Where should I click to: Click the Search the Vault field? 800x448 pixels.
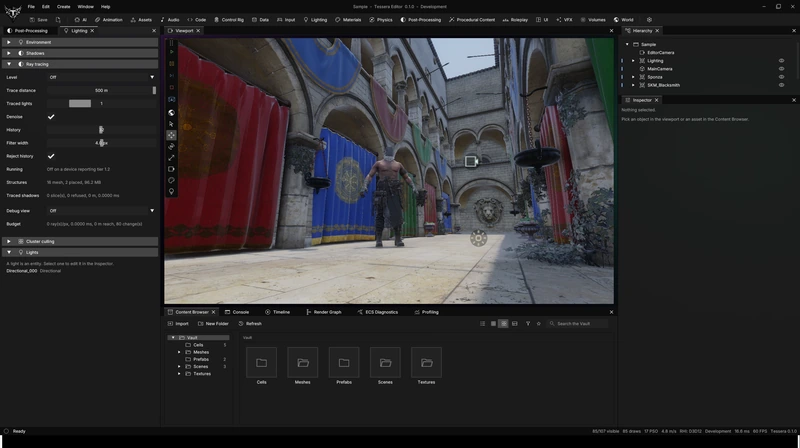[x=578, y=323]
